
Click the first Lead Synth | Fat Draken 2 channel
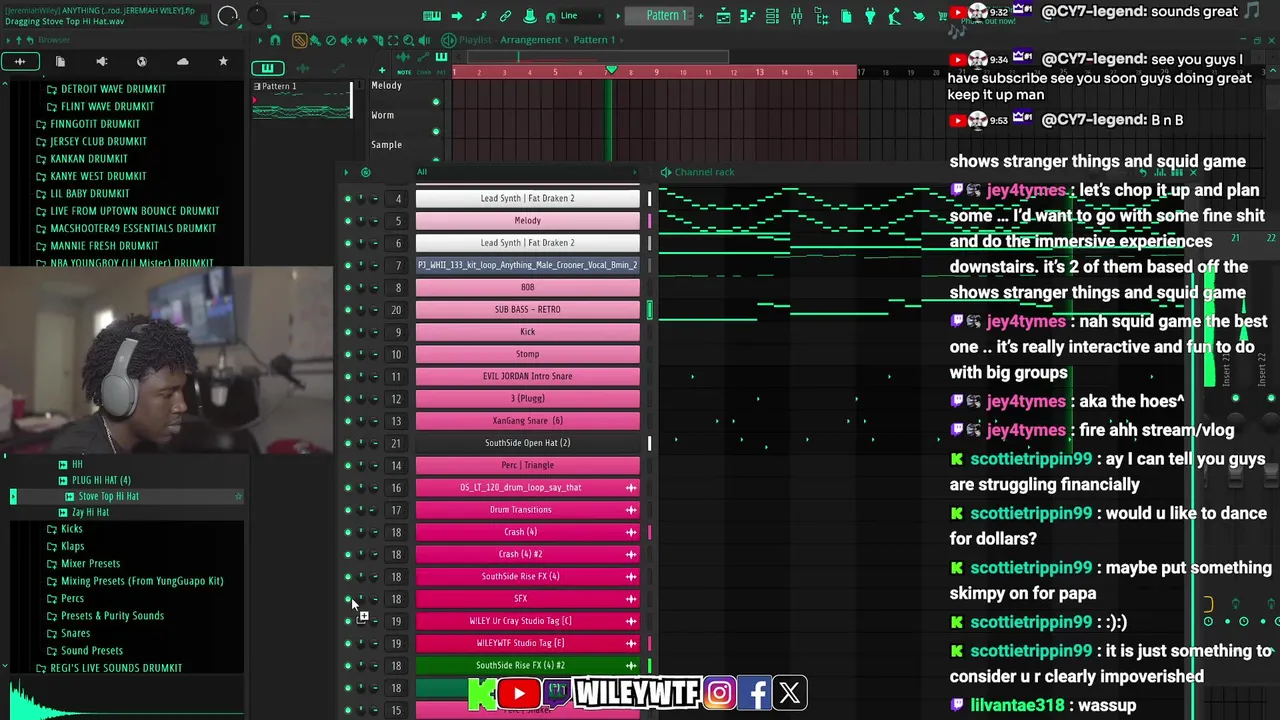[x=527, y=198]
